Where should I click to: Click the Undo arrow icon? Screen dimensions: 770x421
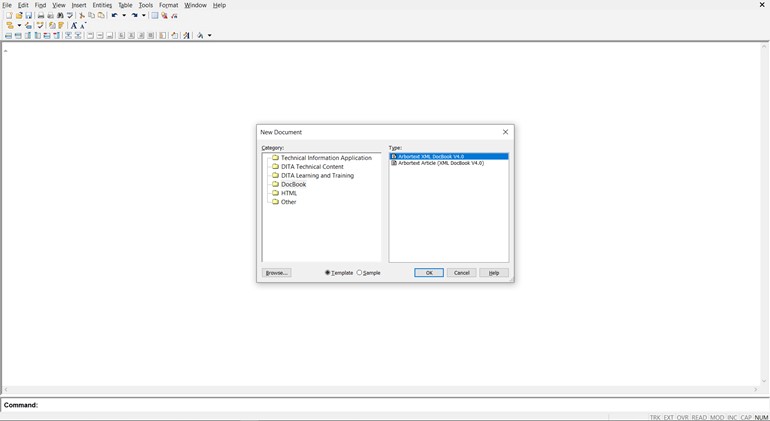[x=114, y=15]
